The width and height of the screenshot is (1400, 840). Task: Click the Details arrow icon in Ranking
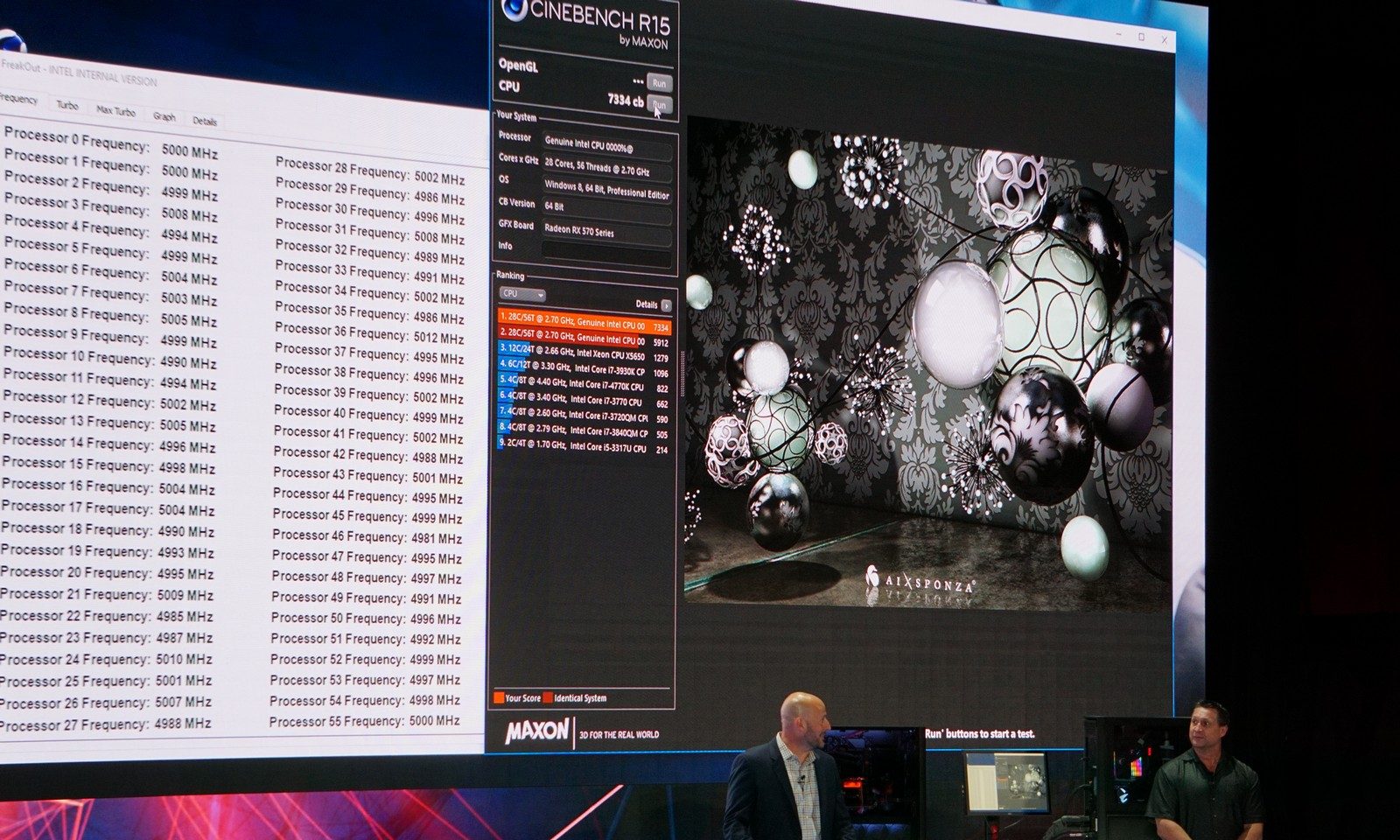(x=666, y=305)
